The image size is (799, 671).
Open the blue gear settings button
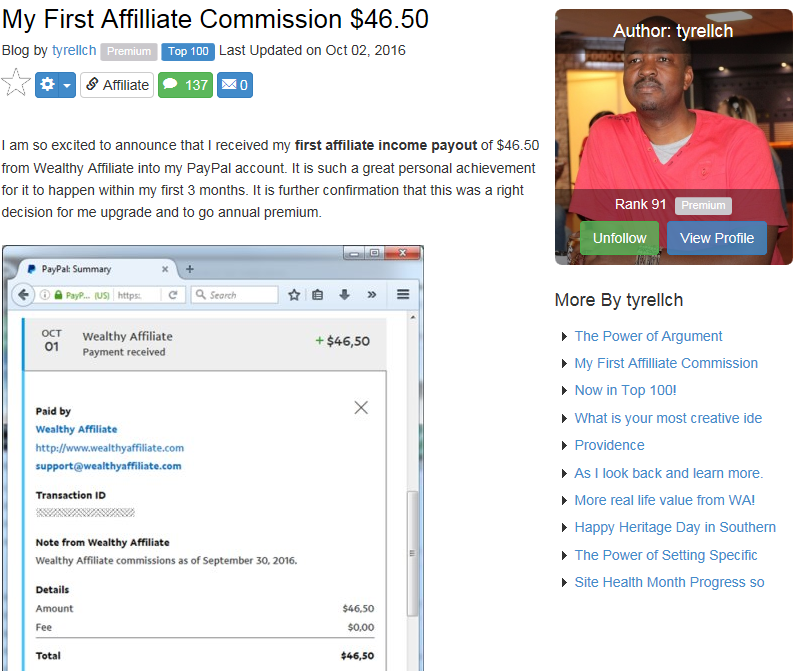click(x=47, y=85)
